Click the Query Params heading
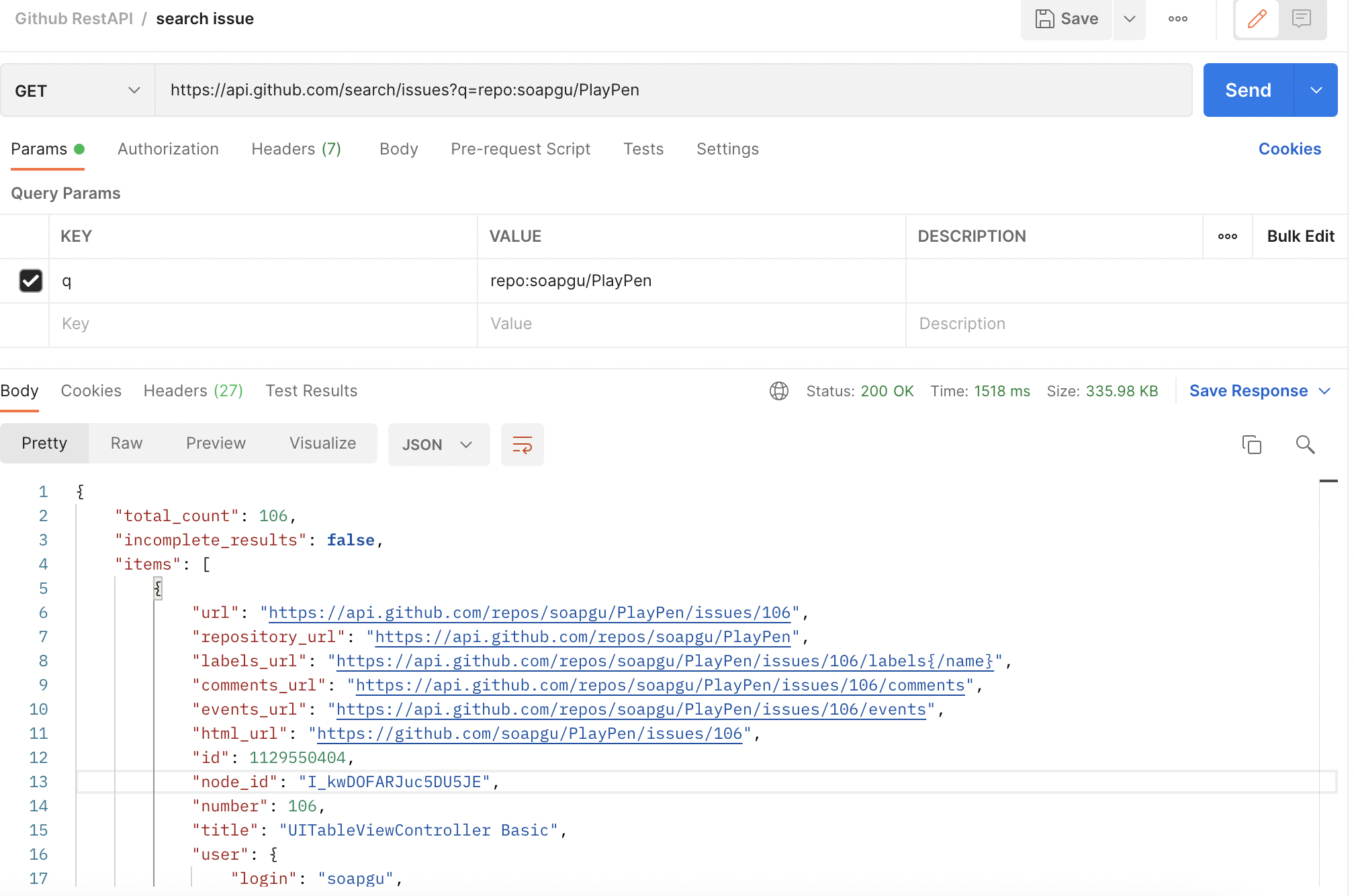 point(66,193)
